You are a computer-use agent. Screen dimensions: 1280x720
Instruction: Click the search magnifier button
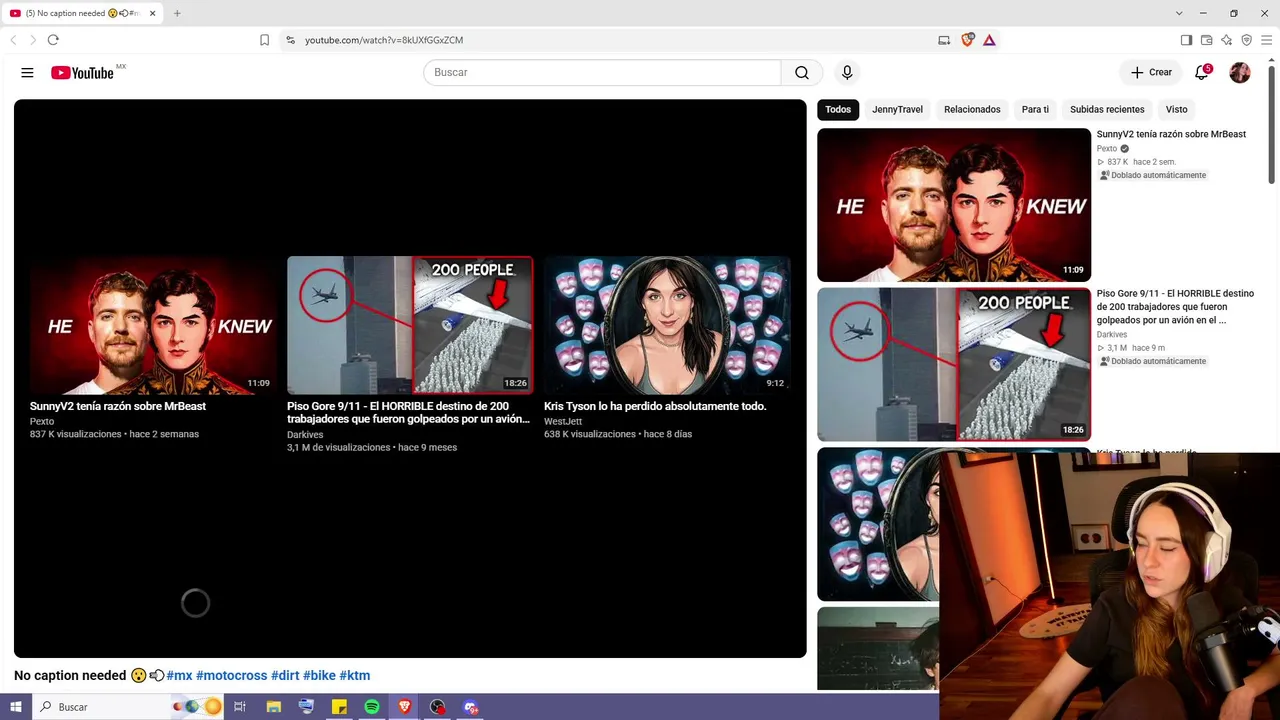[802, 72]
